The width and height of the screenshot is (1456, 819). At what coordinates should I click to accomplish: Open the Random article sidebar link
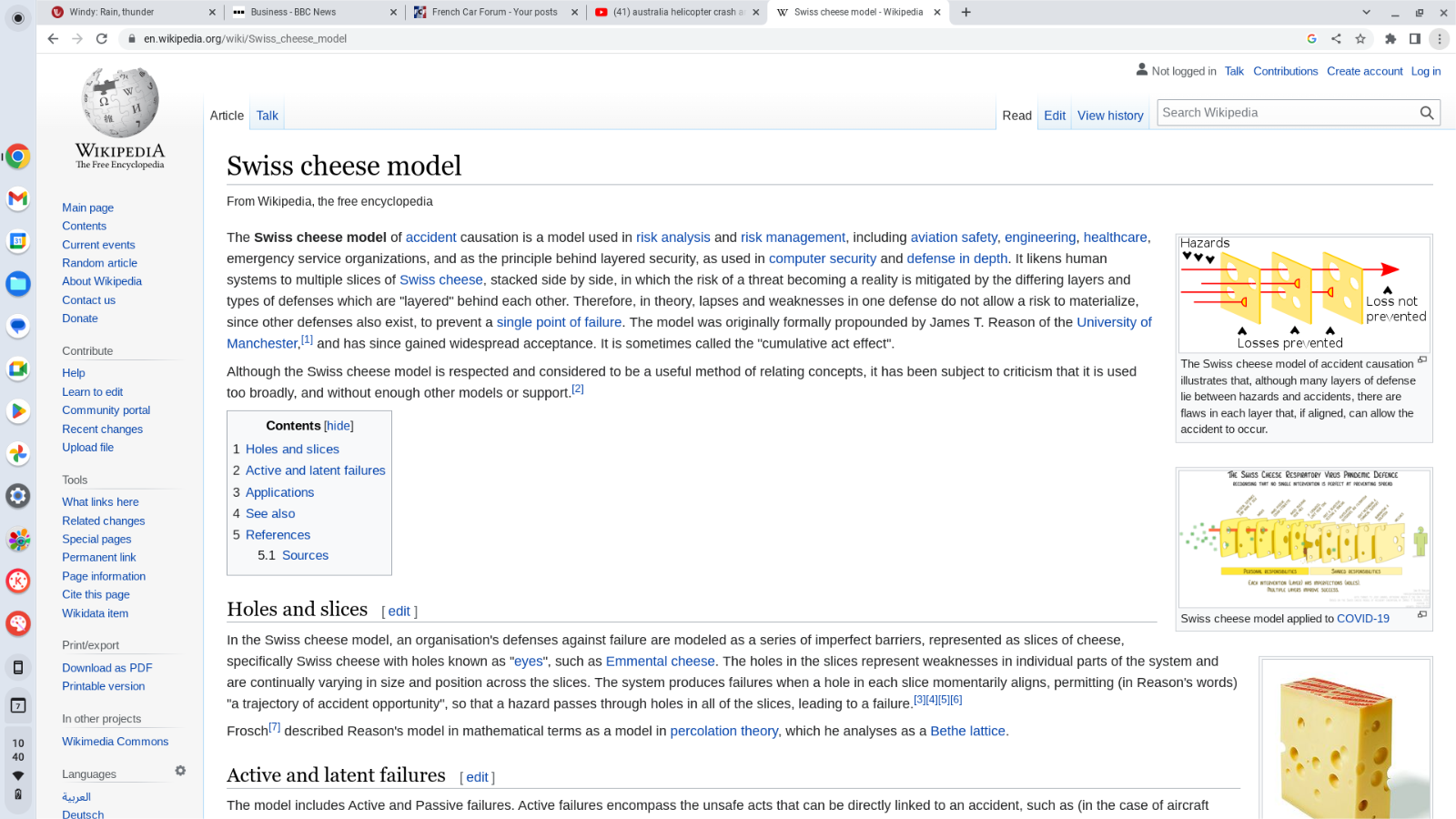pos(99,263)
